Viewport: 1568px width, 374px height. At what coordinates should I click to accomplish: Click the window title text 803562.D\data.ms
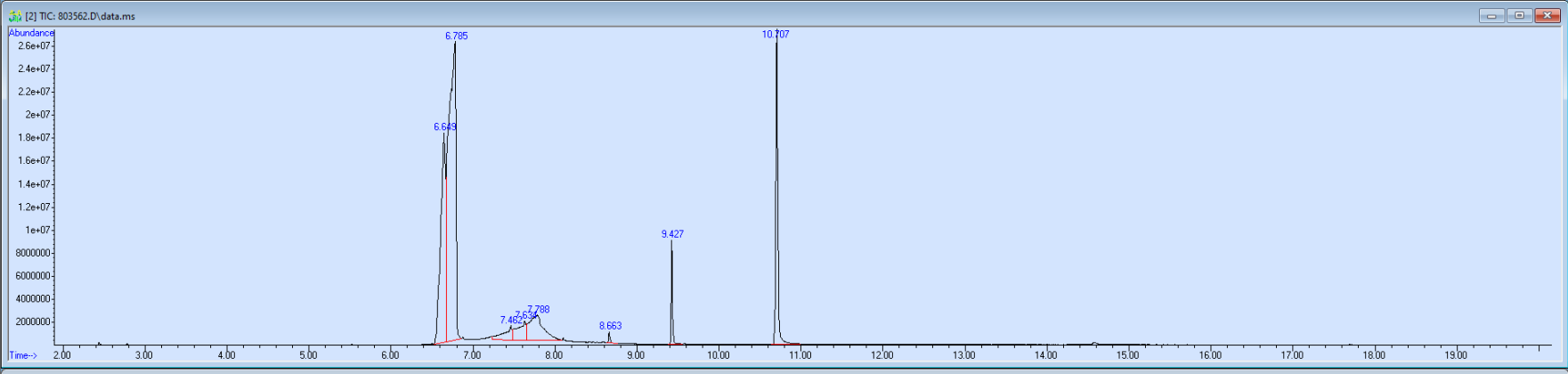click(97, 16)
